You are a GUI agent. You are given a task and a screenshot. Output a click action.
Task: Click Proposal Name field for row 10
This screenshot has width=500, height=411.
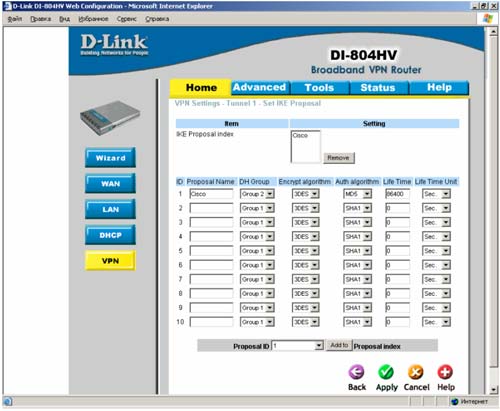211,322
